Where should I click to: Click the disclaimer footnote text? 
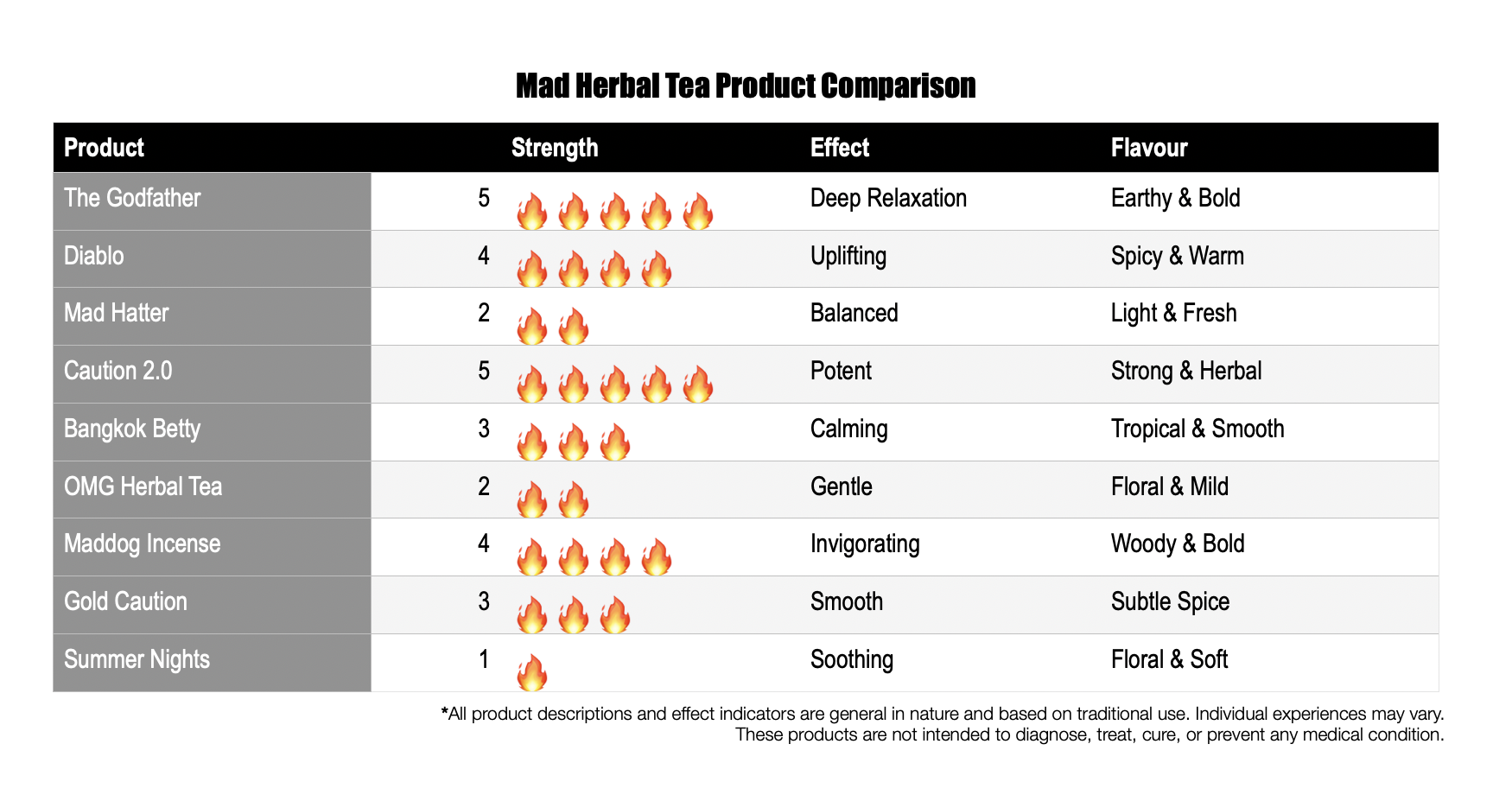[943, 724]
